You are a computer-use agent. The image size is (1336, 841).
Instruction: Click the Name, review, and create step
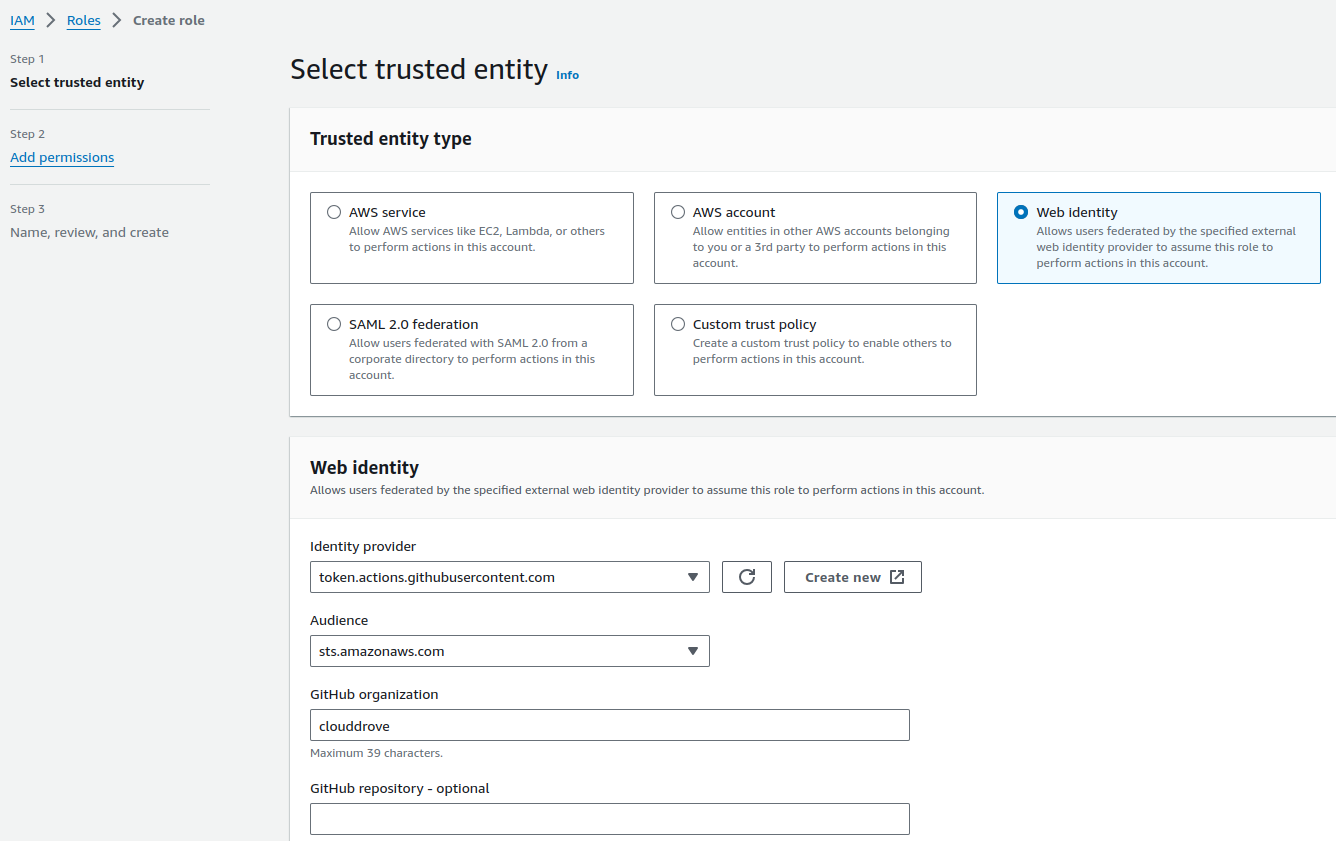[89, 232]
